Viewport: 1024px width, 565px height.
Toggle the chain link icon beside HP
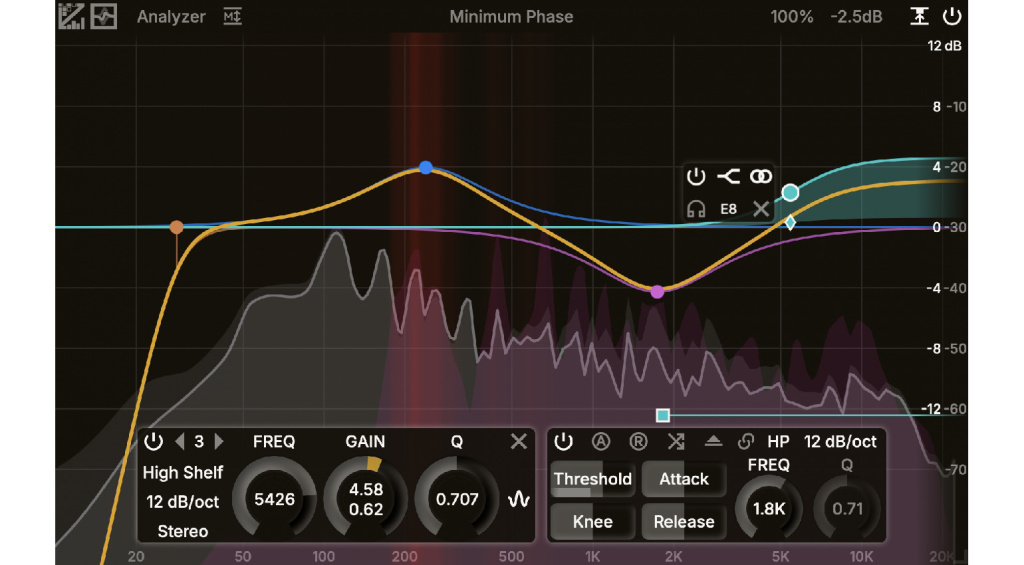coord(746,442)
